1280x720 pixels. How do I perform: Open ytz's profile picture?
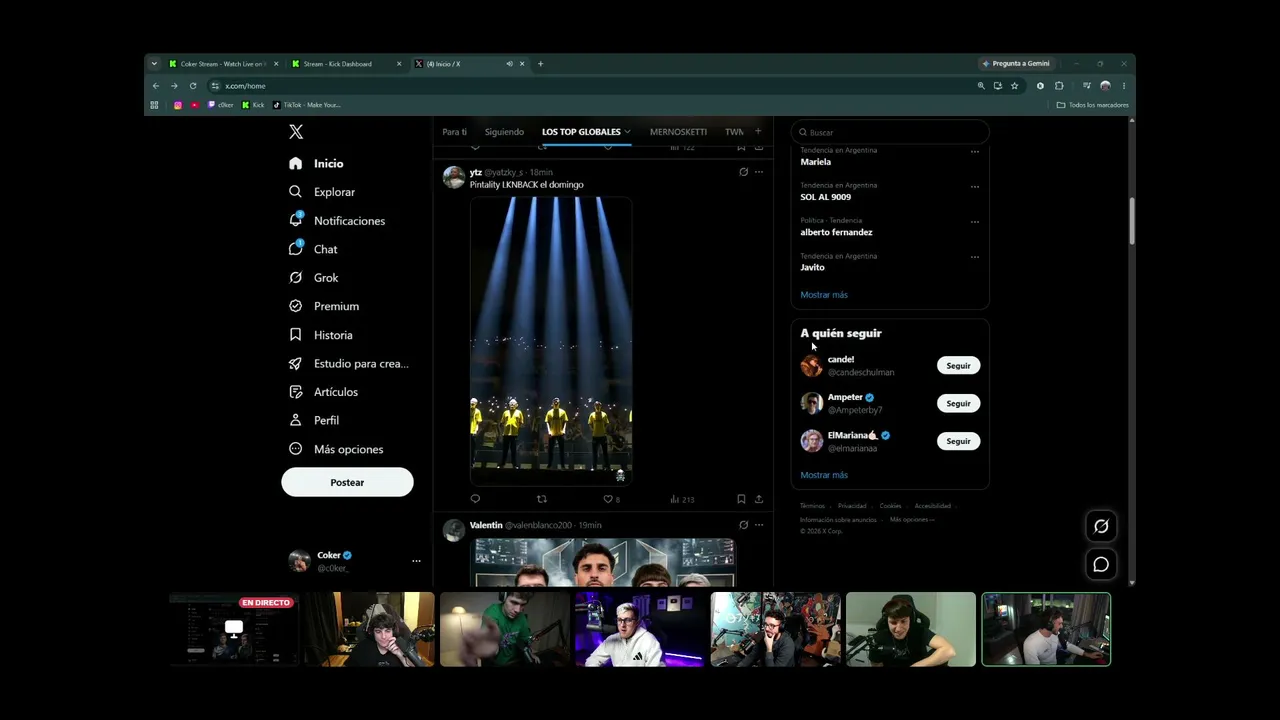tap(454, 178)
